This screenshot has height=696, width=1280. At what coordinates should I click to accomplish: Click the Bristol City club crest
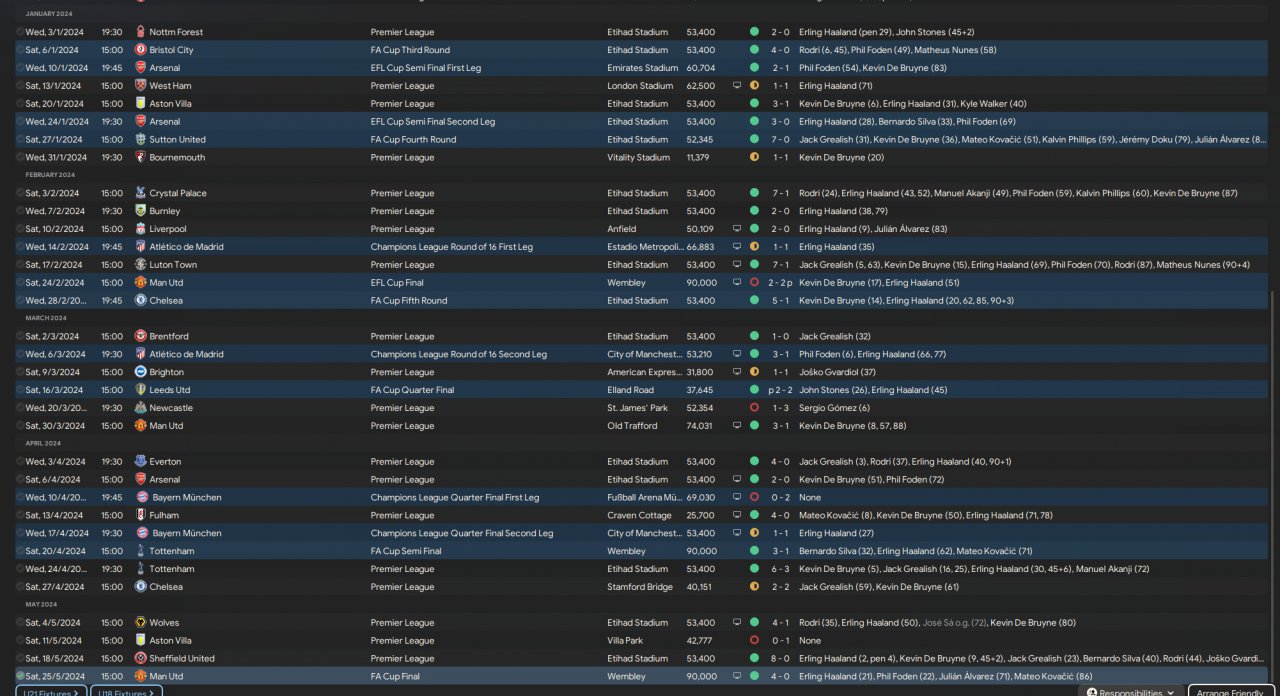click(x=140, y=50)
